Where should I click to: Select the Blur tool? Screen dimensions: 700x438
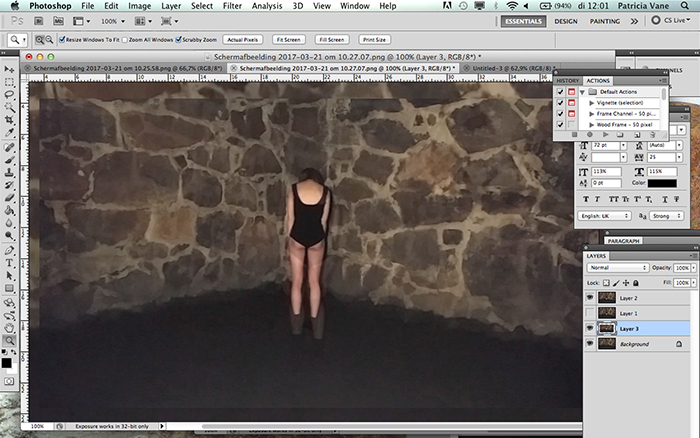click(9, 223)
